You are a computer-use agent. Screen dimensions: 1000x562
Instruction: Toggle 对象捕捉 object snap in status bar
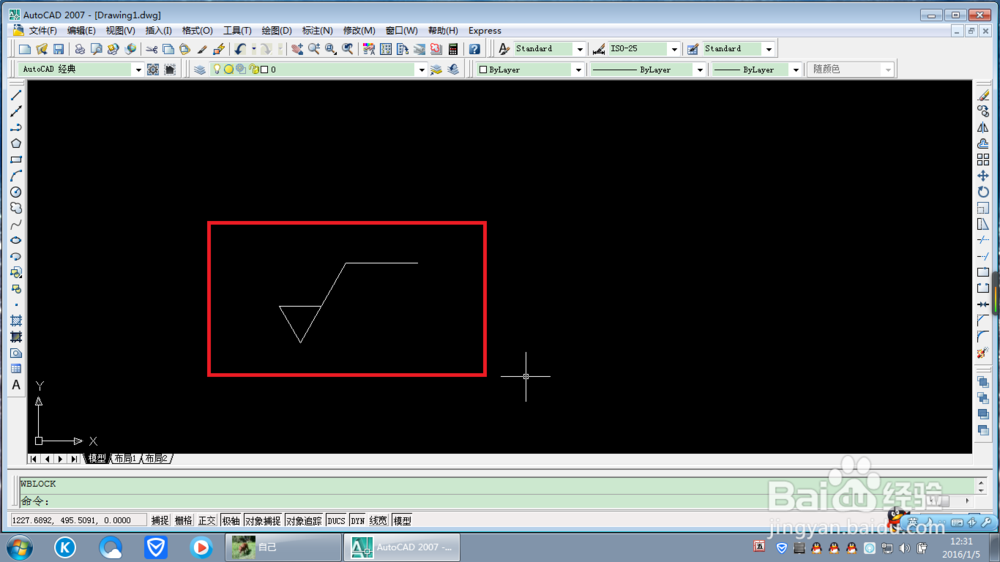[263, 521]
